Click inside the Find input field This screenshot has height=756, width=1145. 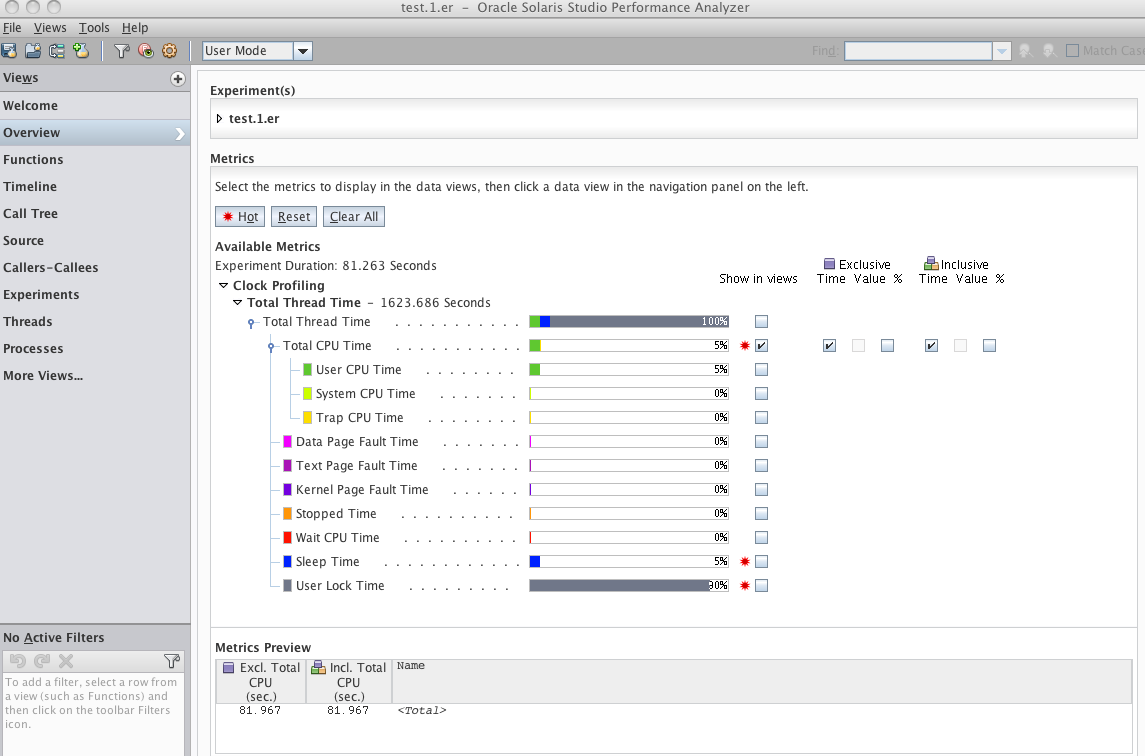[x=919, y=51]
